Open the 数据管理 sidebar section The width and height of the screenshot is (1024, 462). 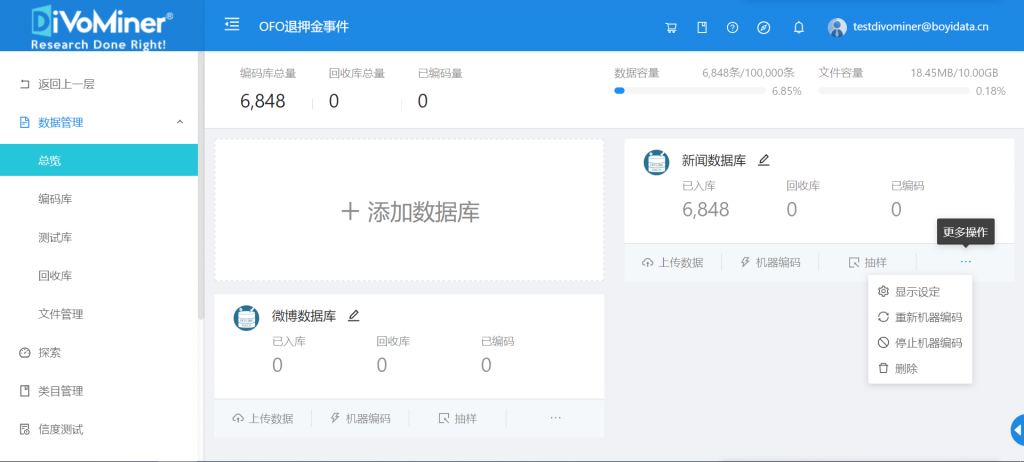tap(99, 122)
